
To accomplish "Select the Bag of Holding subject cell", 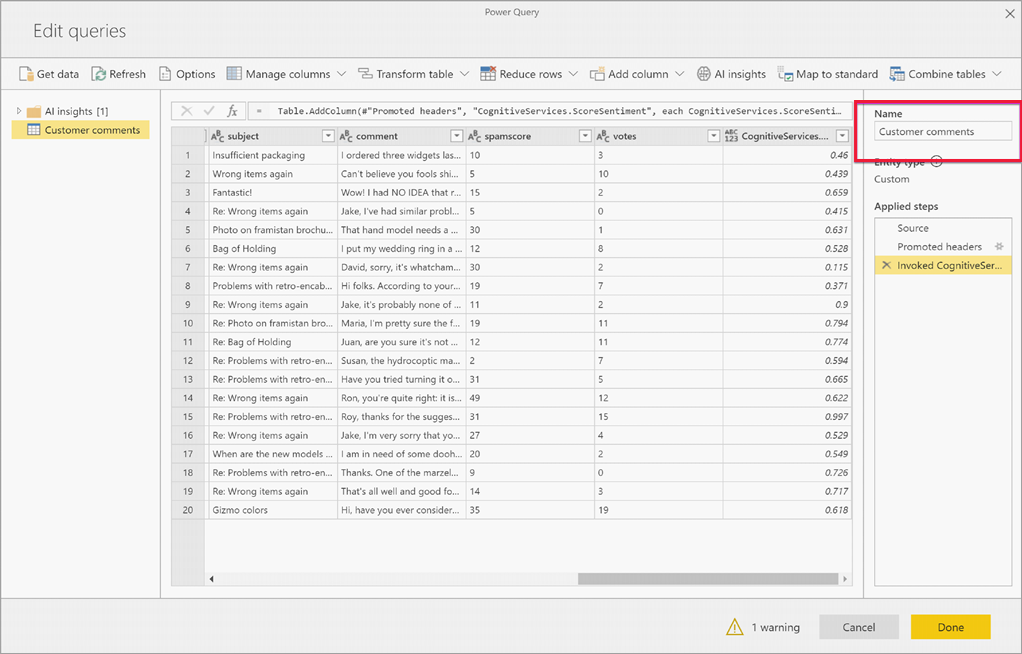I will click(x=271, y=248).
